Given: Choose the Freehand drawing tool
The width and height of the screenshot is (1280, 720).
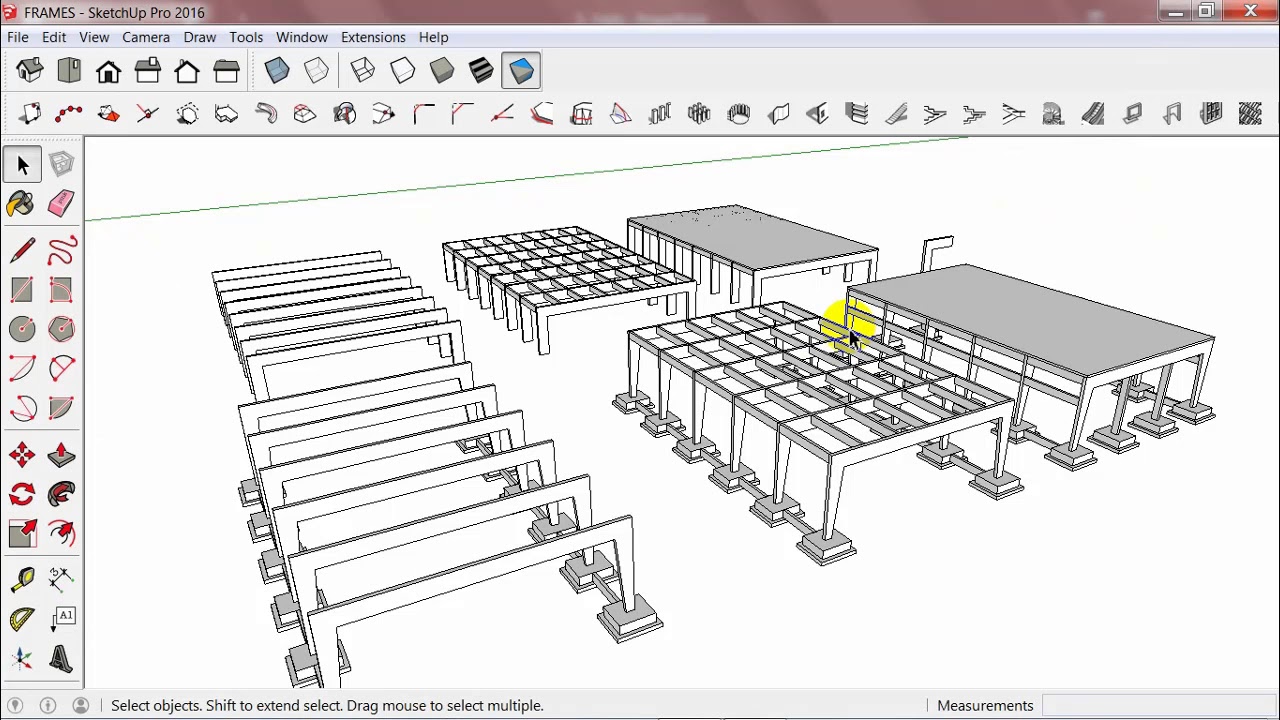Looking at the screenshot, I should [61, 250].
